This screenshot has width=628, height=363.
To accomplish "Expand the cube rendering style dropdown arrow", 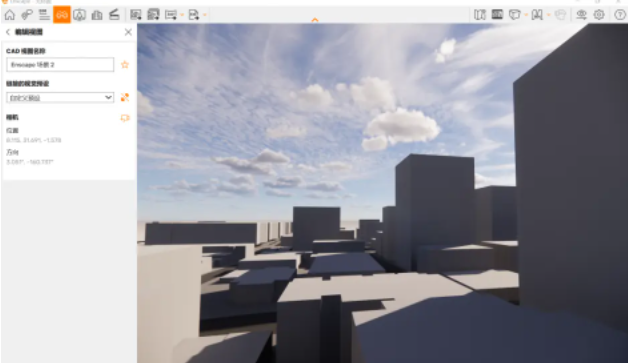I will (526, 15).
